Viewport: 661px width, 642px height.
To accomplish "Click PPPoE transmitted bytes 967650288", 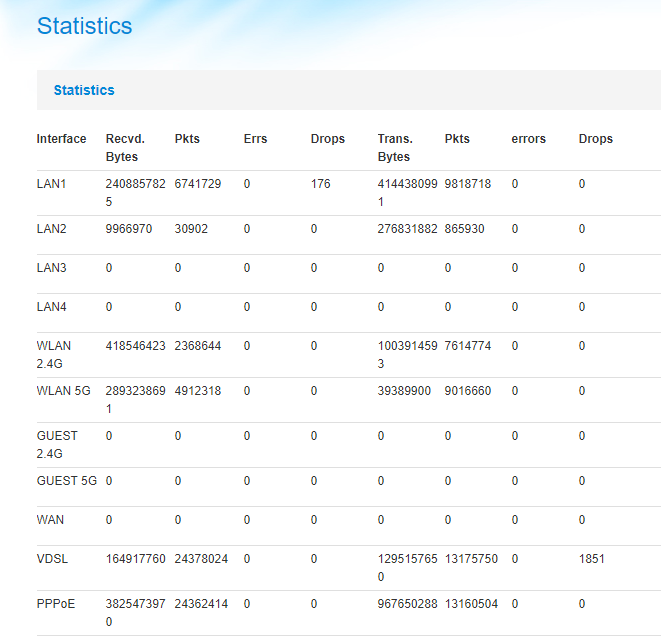I will pyautogui.click(x=407, y=604).
